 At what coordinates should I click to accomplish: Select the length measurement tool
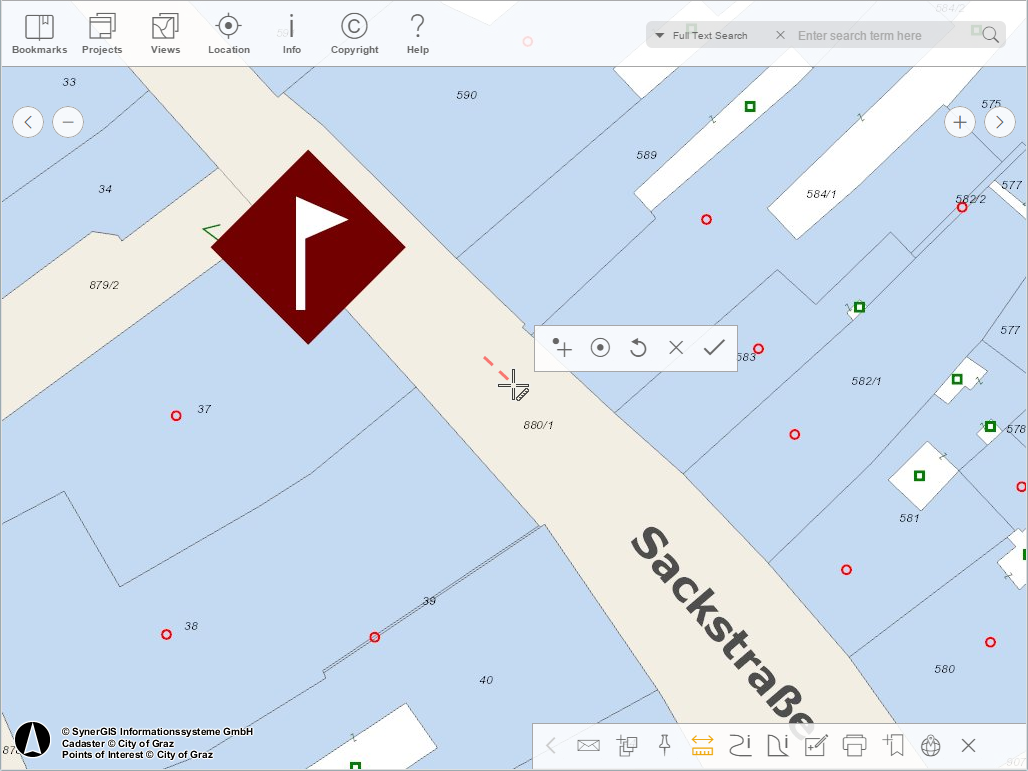pyautogui.click(x=741, y=745)
